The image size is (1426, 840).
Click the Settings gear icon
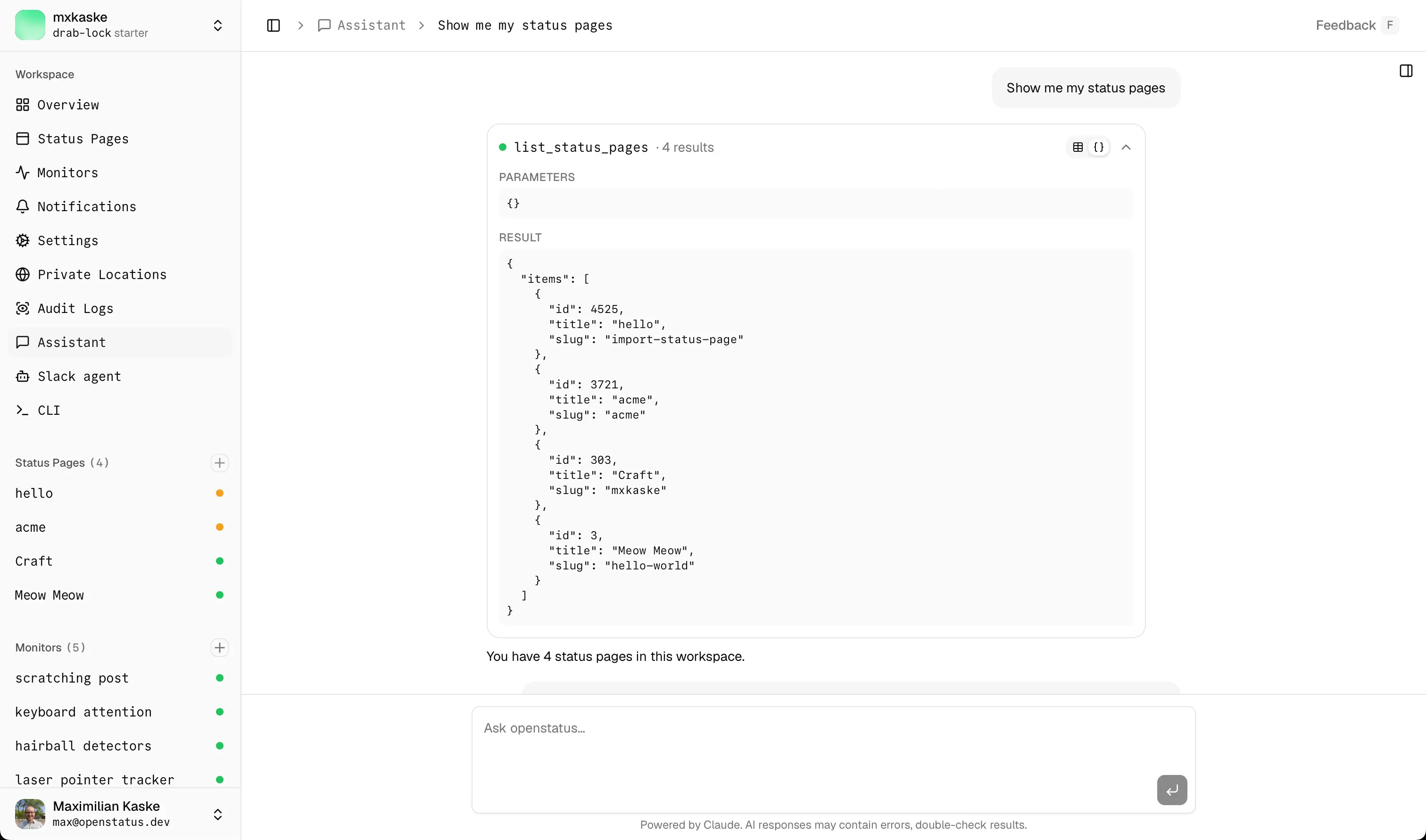tap(23, 240)
